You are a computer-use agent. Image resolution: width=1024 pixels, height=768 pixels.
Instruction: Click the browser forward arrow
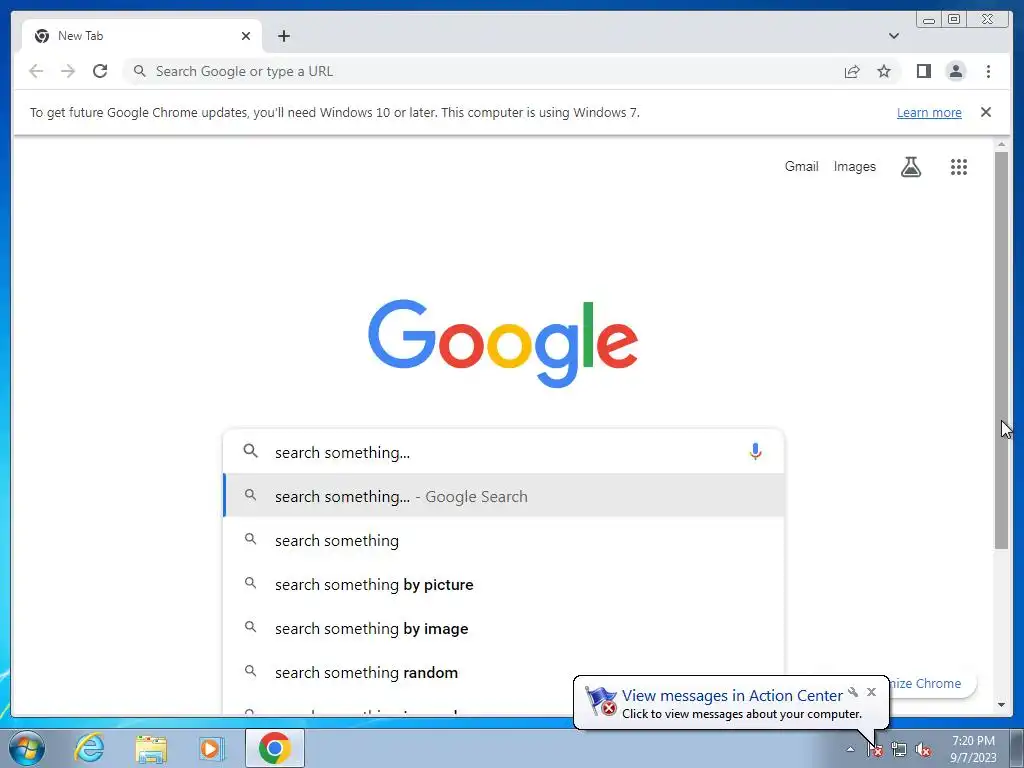point(68,71)
